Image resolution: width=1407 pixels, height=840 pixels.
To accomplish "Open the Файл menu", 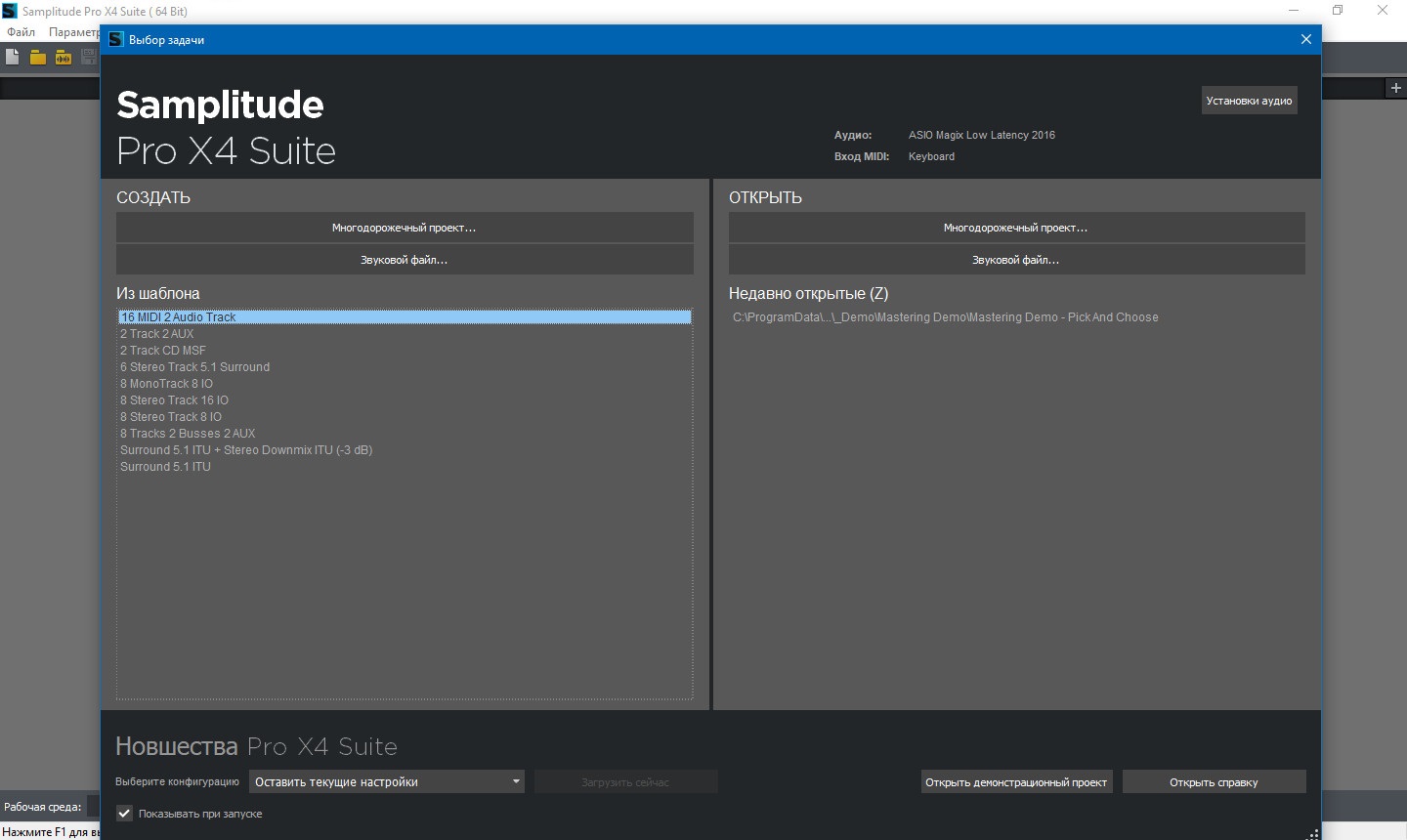I will coord(21,32).
